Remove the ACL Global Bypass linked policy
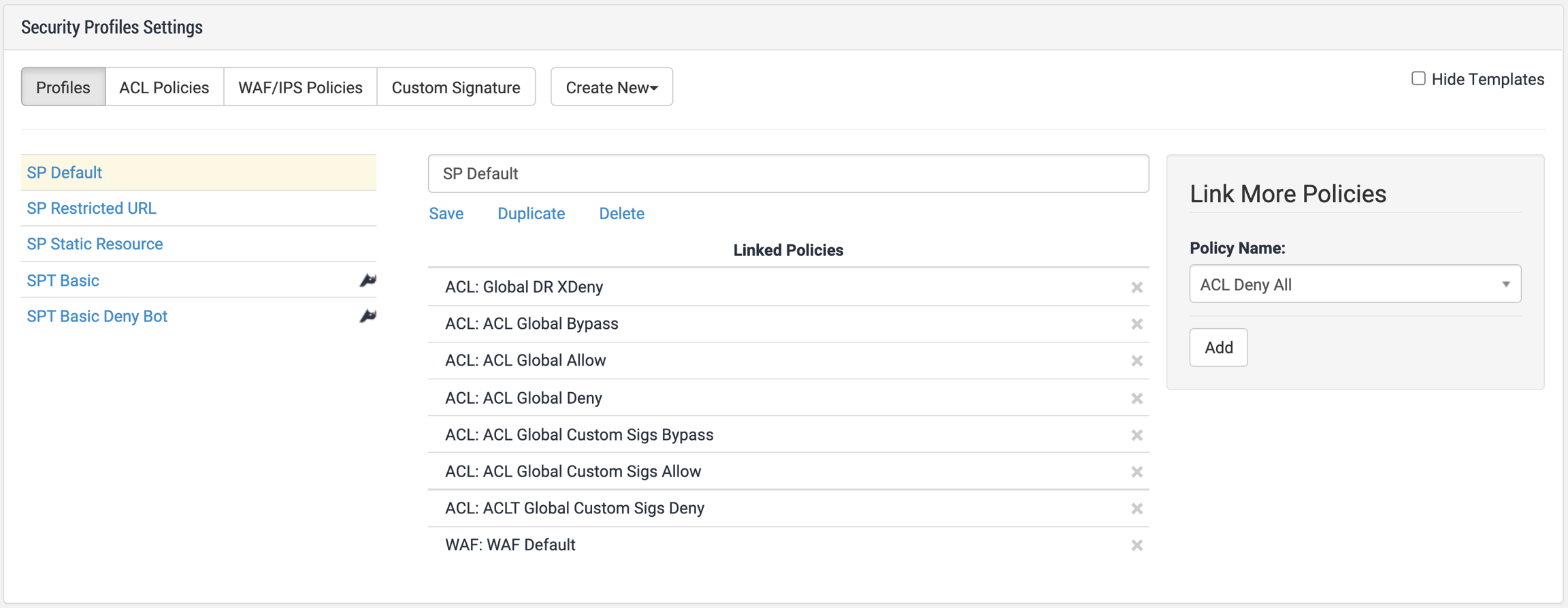Screen dimensions: 1568x608 point(1137,324)
